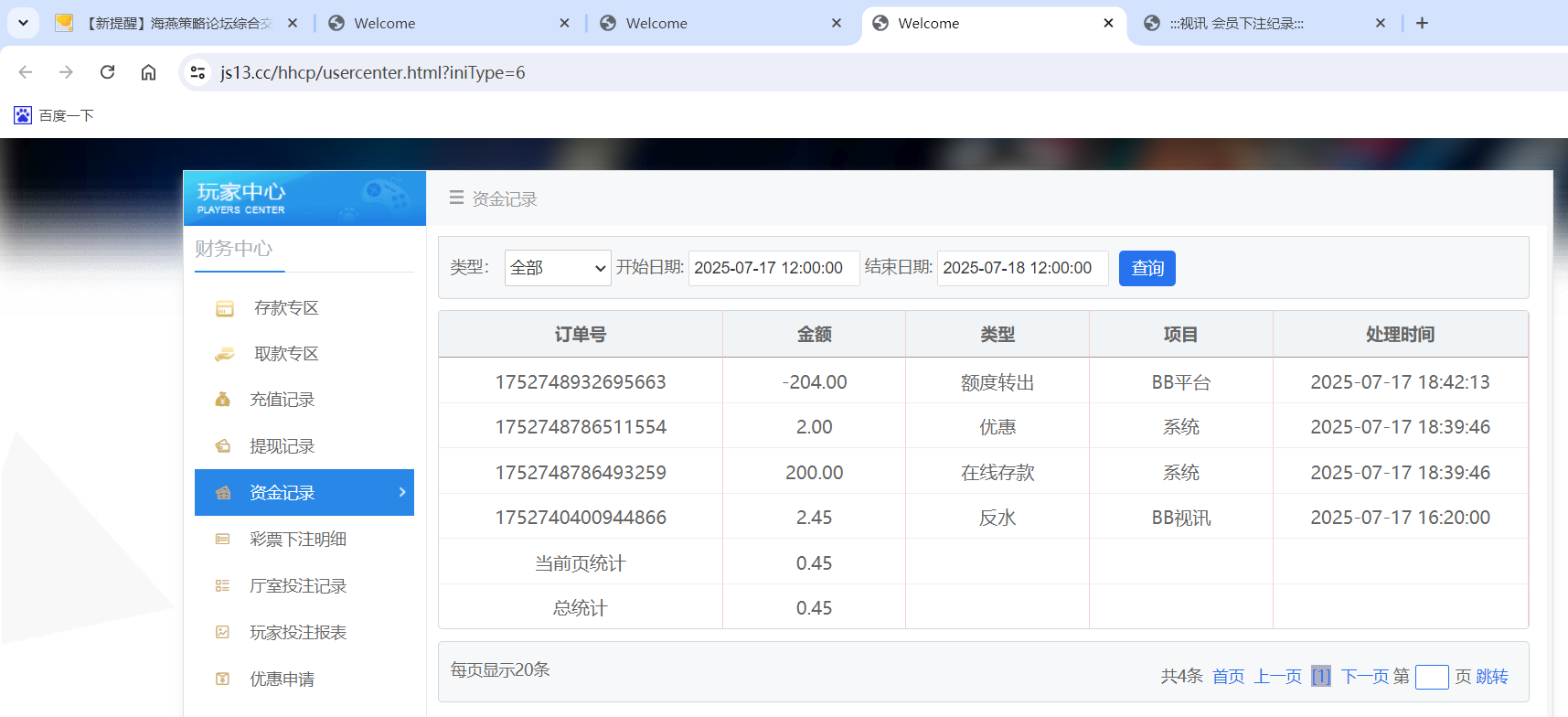Click the promotion application (优惠申请) icon
The height and width of the screenshot is (717, 1568).
pyautogui.click(x=222, y=680)
